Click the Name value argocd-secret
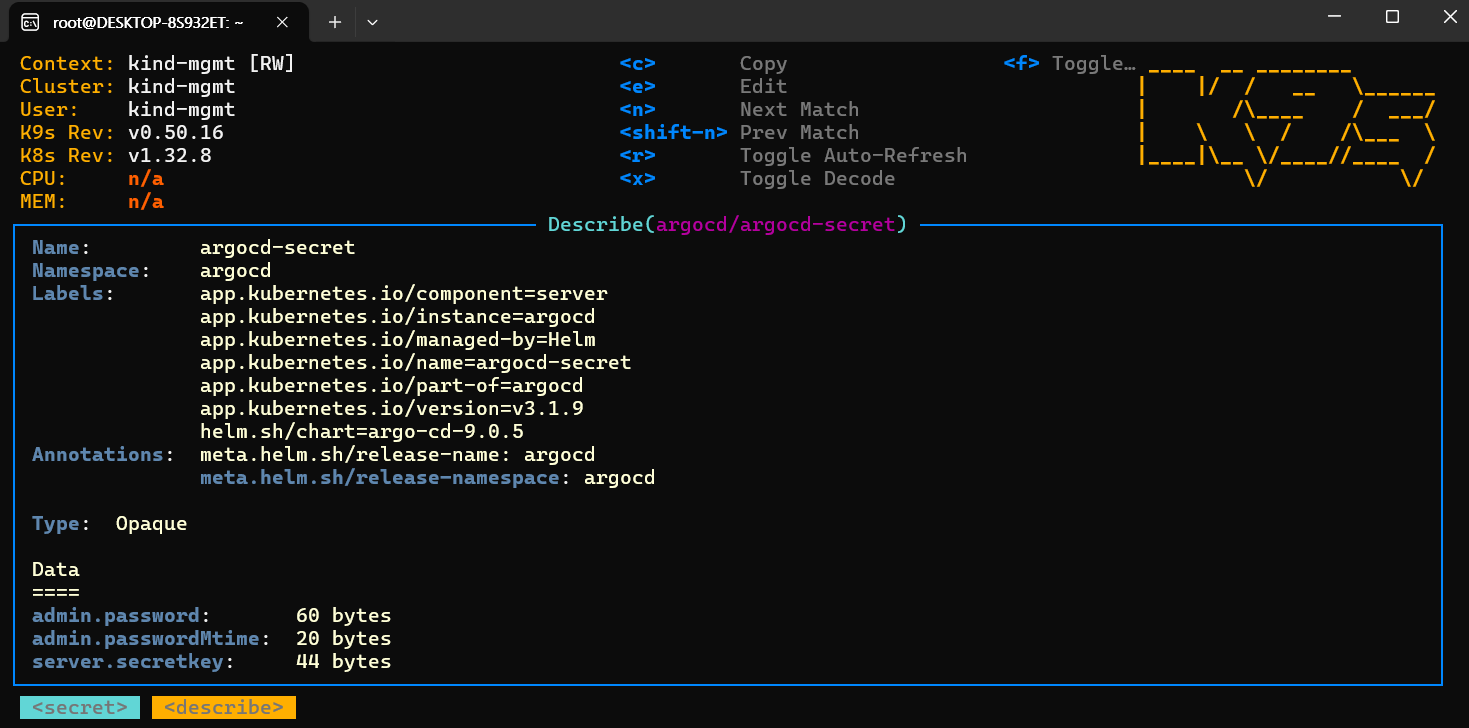Screen dimensions: 1469x728 [277, 248]
